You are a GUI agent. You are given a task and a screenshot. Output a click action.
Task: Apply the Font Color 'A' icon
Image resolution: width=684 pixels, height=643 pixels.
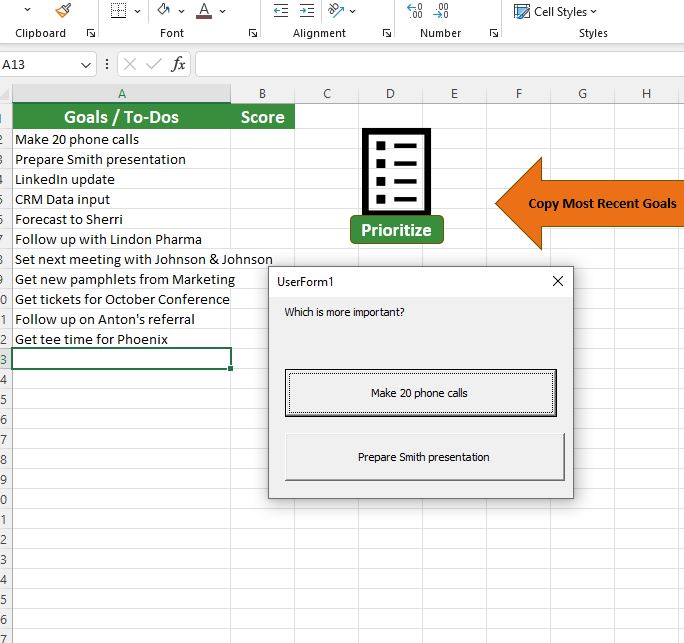click(x=204, y=11)
